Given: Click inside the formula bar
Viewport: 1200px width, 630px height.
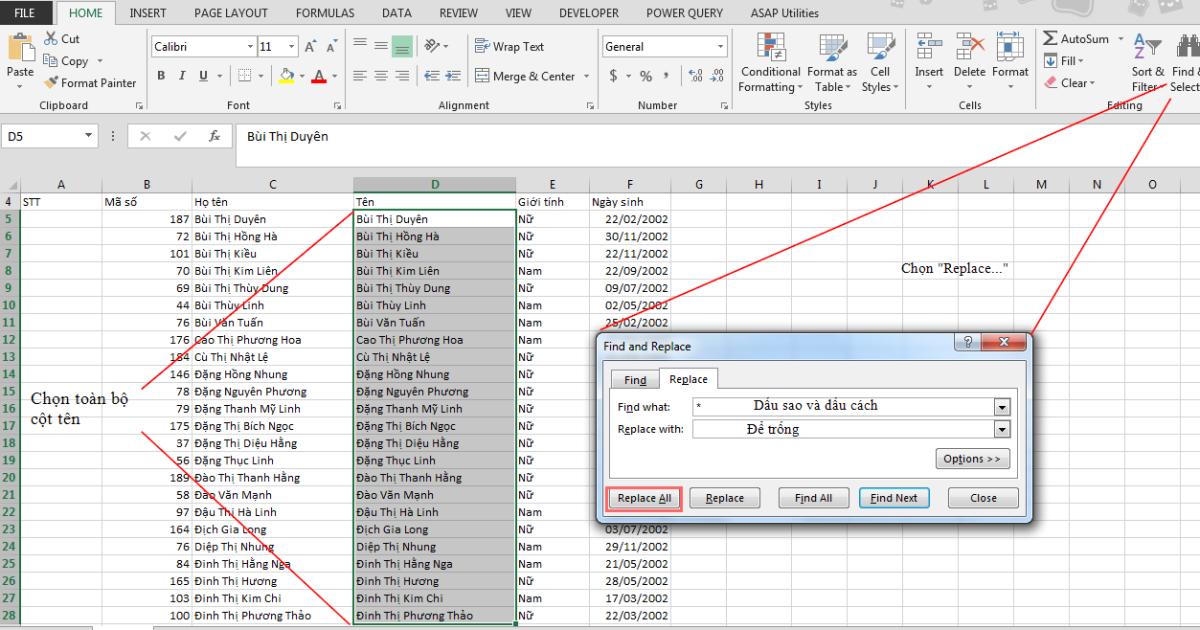Looking at the screenshot, I should (400, 137).
